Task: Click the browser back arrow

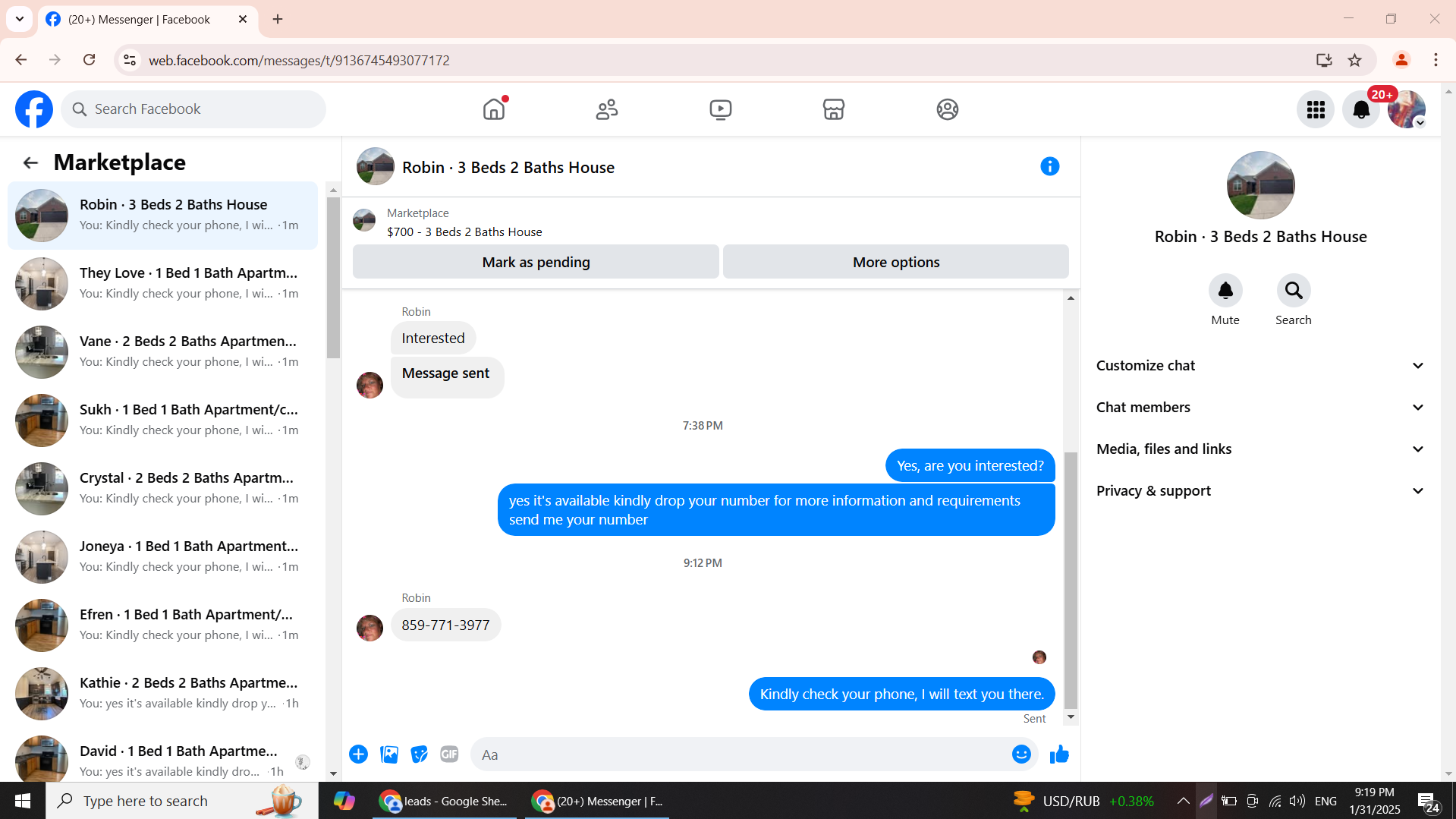Action: click(x=21, y=60)
